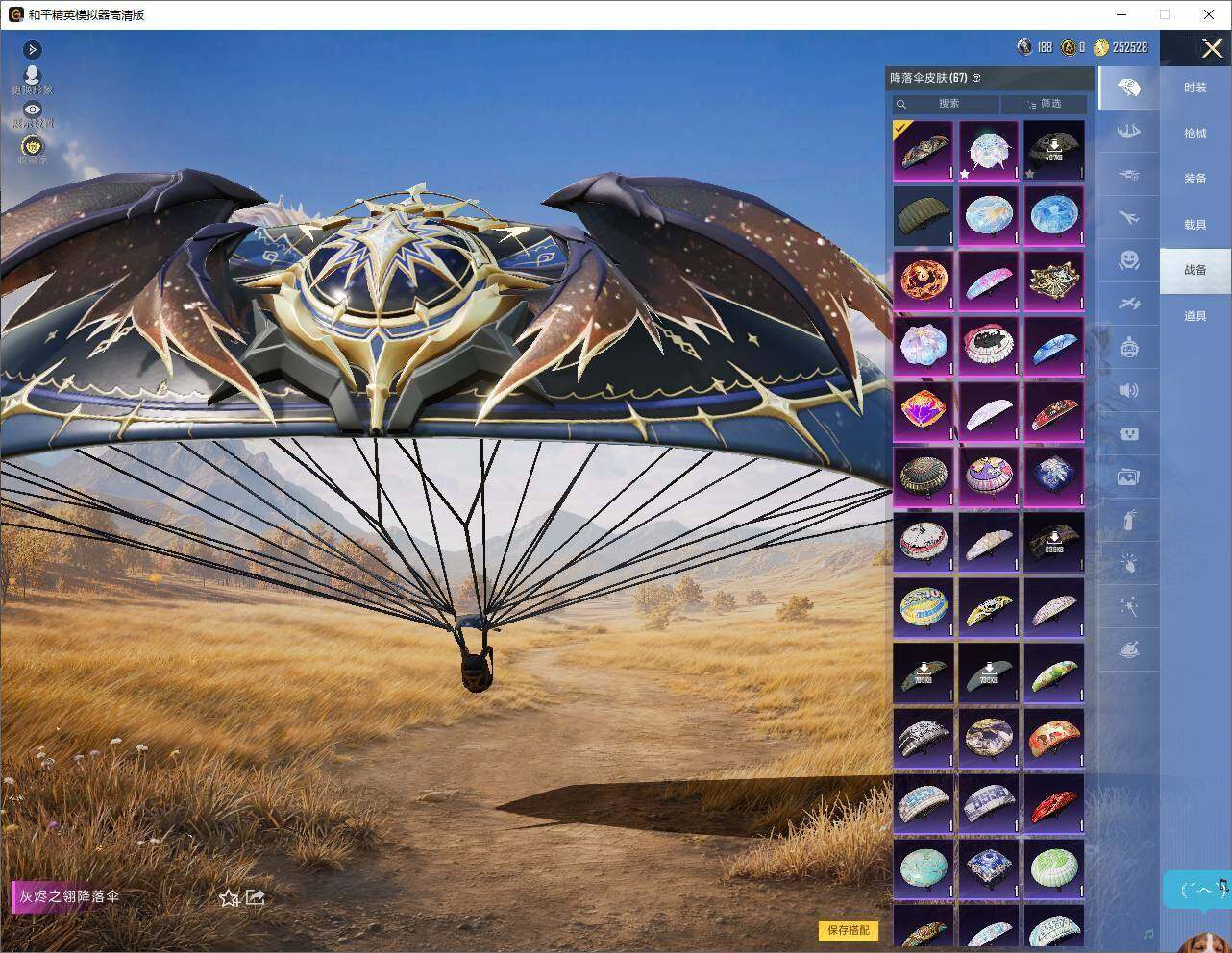Open the smiley emote category icon
Screen dimensions: 1232x953
click(1128, 259)
